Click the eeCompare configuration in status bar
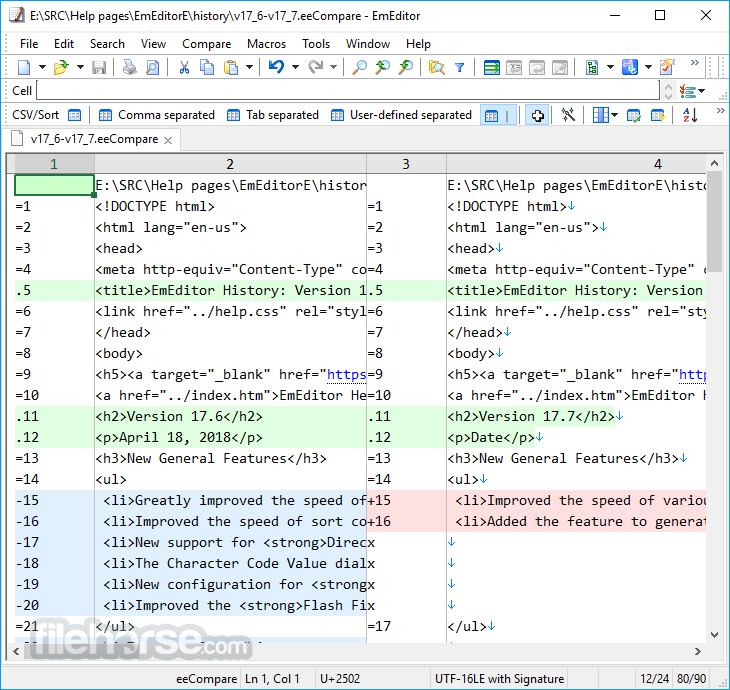 point(206,679)
